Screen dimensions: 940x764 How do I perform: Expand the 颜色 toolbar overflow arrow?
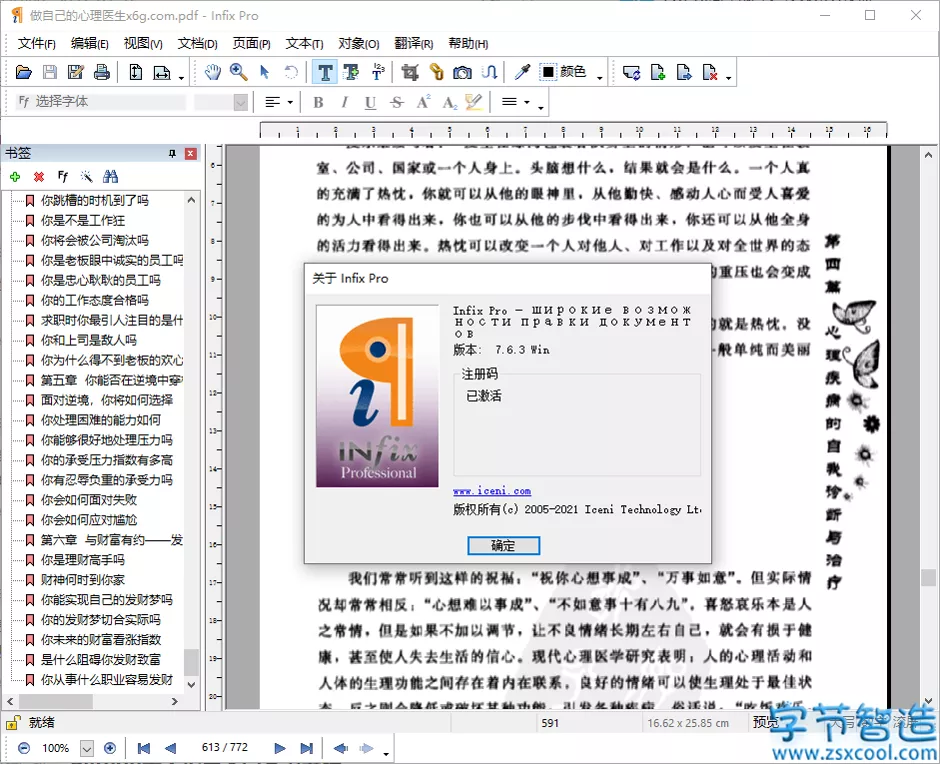pos(599,77)
